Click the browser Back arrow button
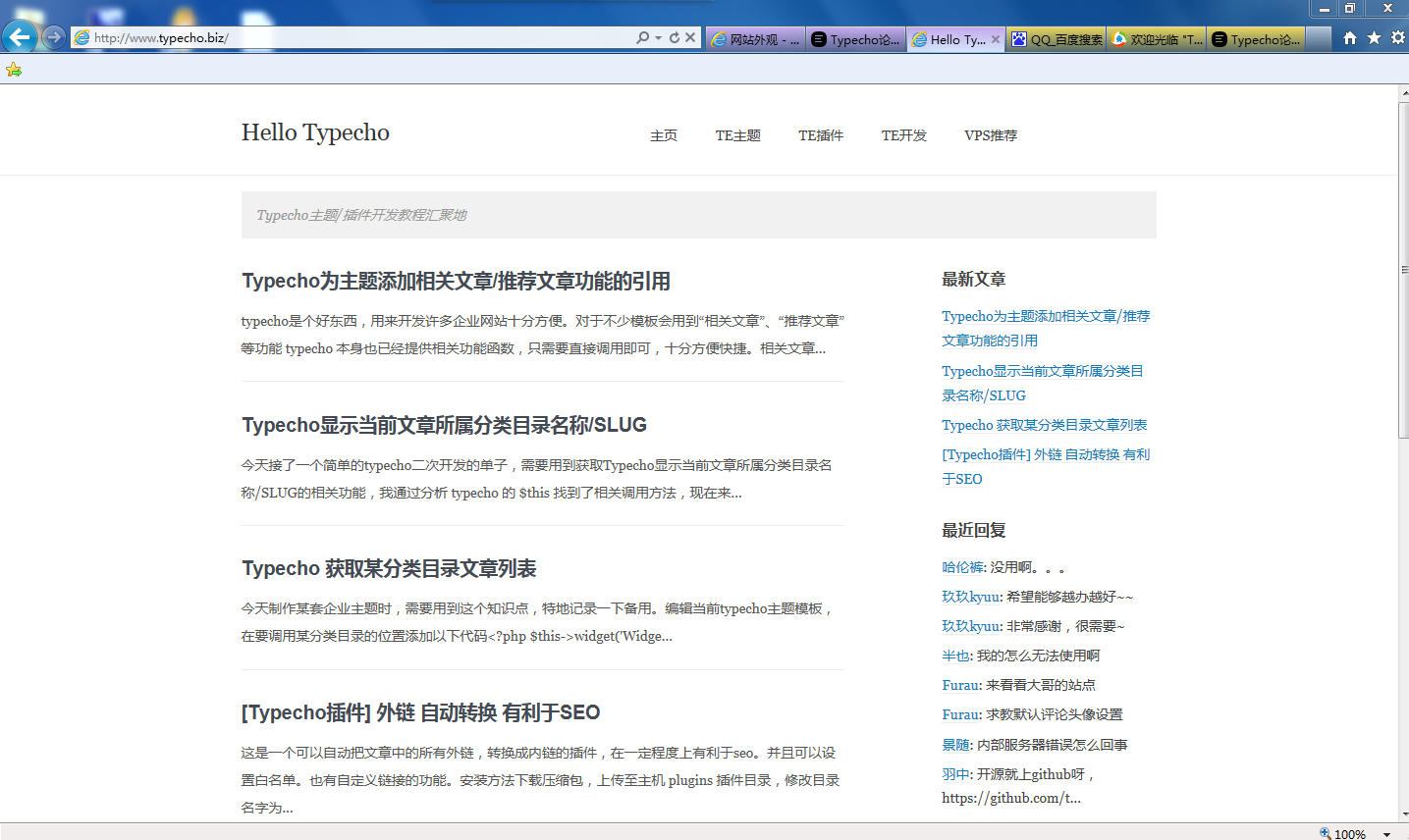Image resolution: width=1409 pixels, height=840 pixels. tap(20, 37)
